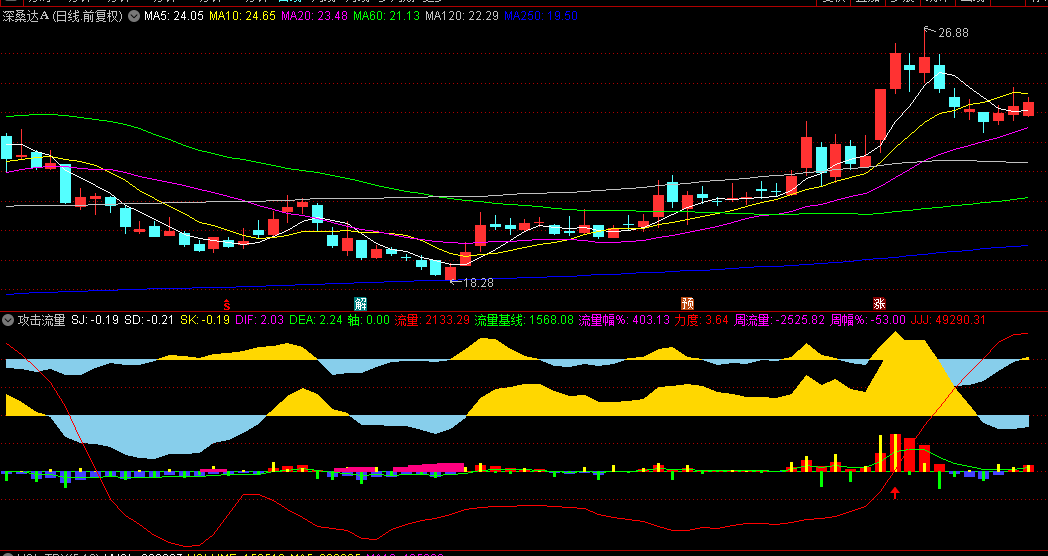Click the MA250: 19.50 label
This screenshot has width=1048, height=556.
pyautogui.click(x=541, y=16)
